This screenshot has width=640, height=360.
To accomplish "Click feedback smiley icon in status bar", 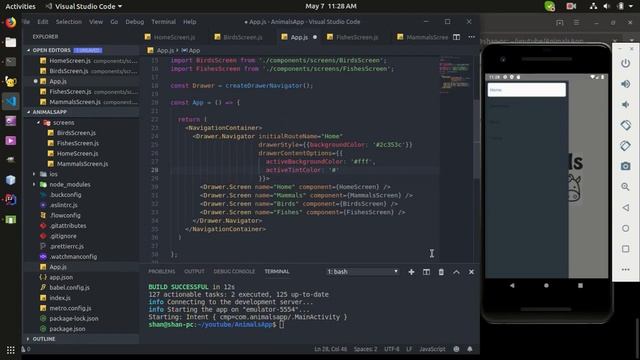I will pyautogui.click(x=456, y=349).
